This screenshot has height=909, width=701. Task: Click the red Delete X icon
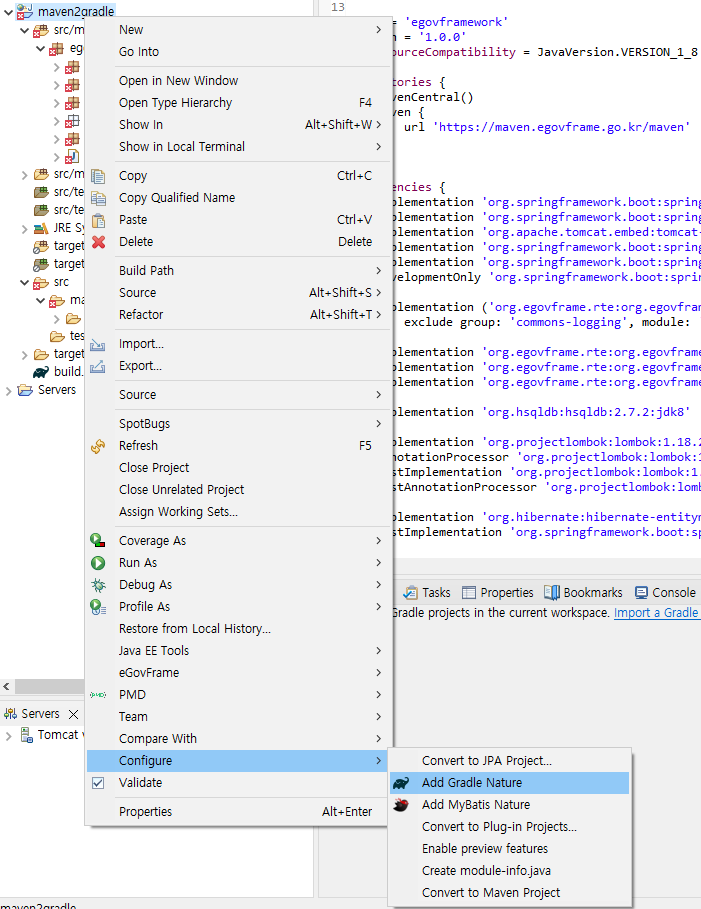tap(98, 242)
